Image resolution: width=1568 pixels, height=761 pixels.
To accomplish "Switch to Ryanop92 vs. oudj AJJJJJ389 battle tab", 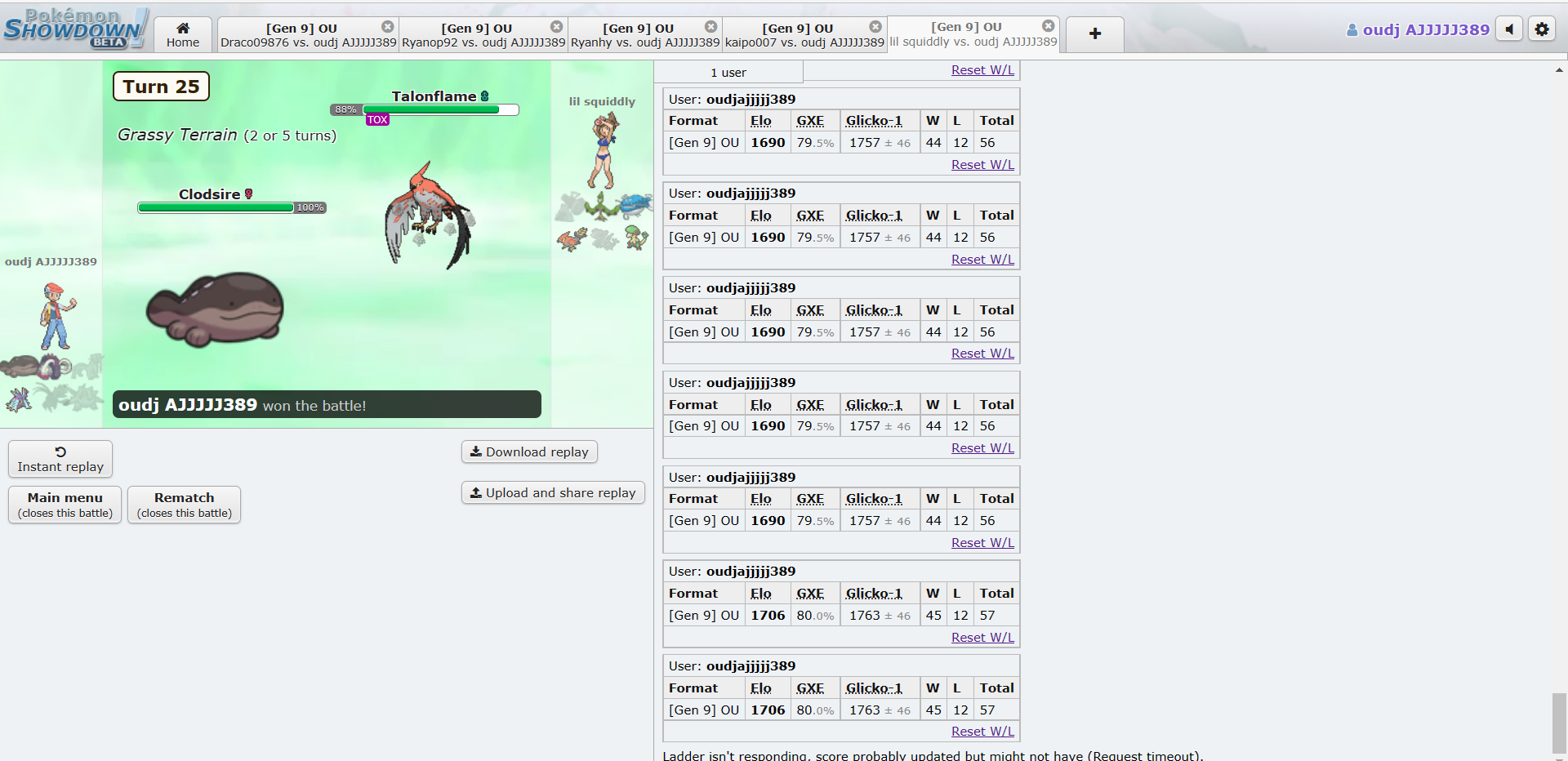I will tap(483, 34).
